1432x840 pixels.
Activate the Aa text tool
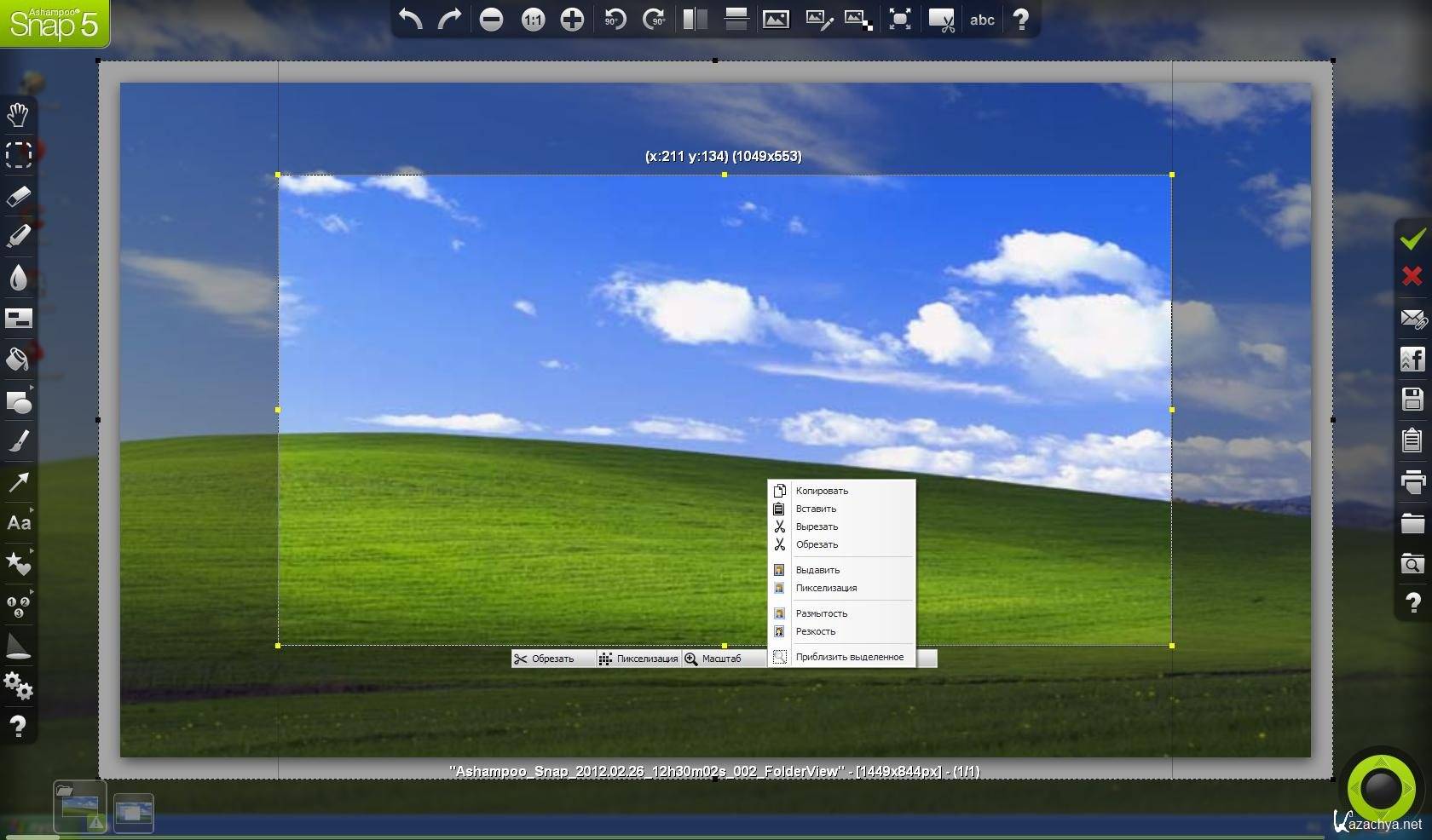coord(18,523)
